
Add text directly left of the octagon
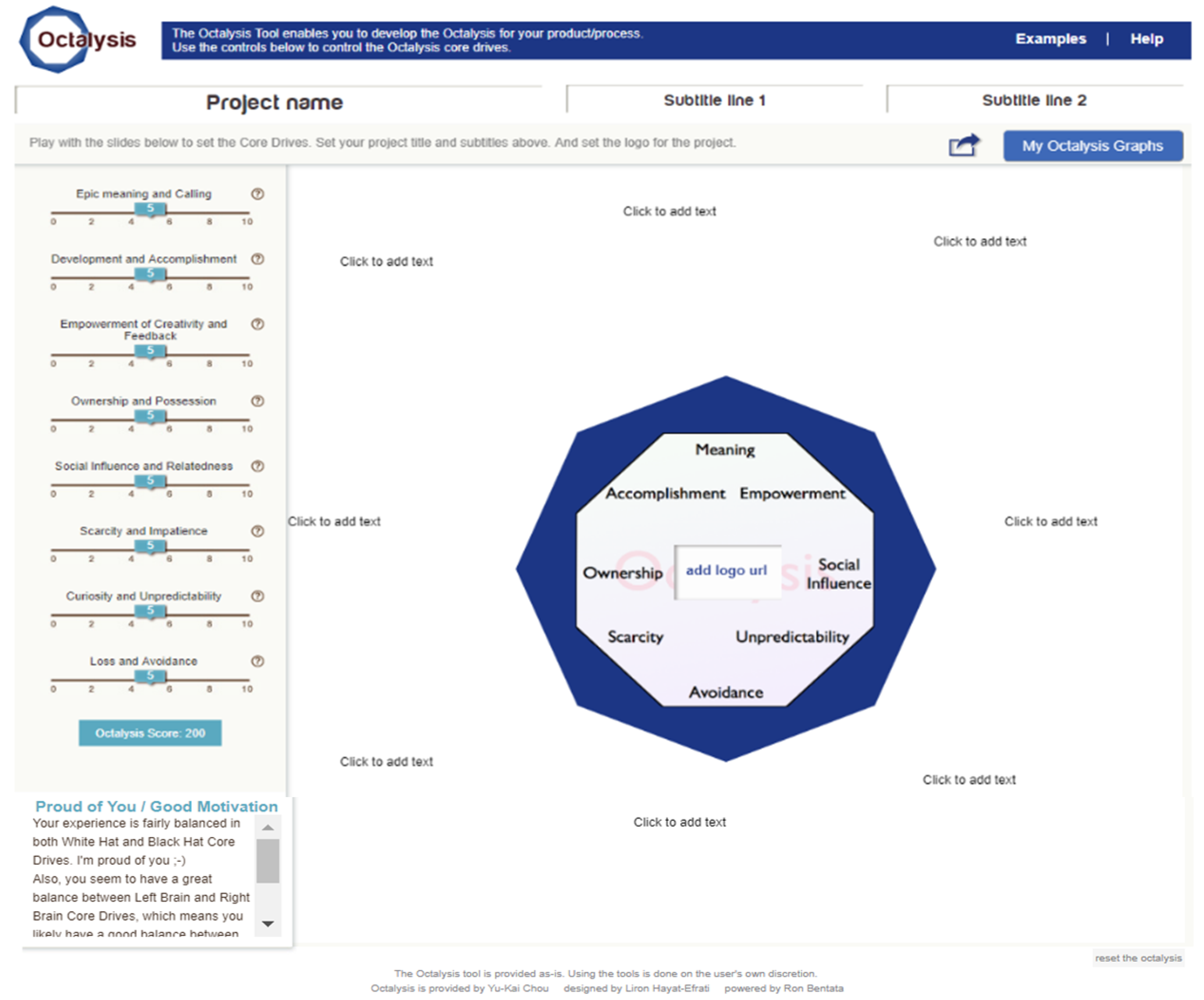tap(334, 521)
